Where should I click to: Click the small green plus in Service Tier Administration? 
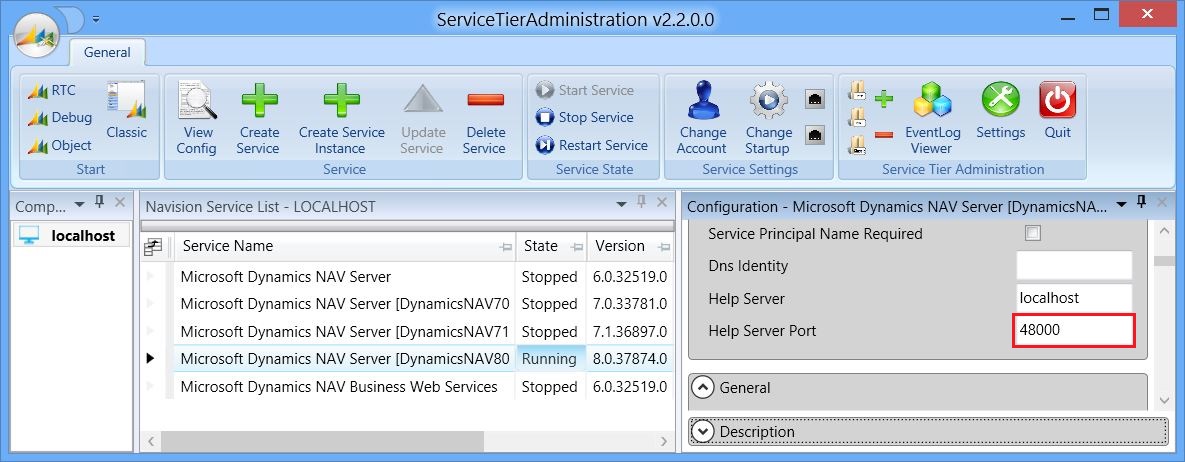883,98
